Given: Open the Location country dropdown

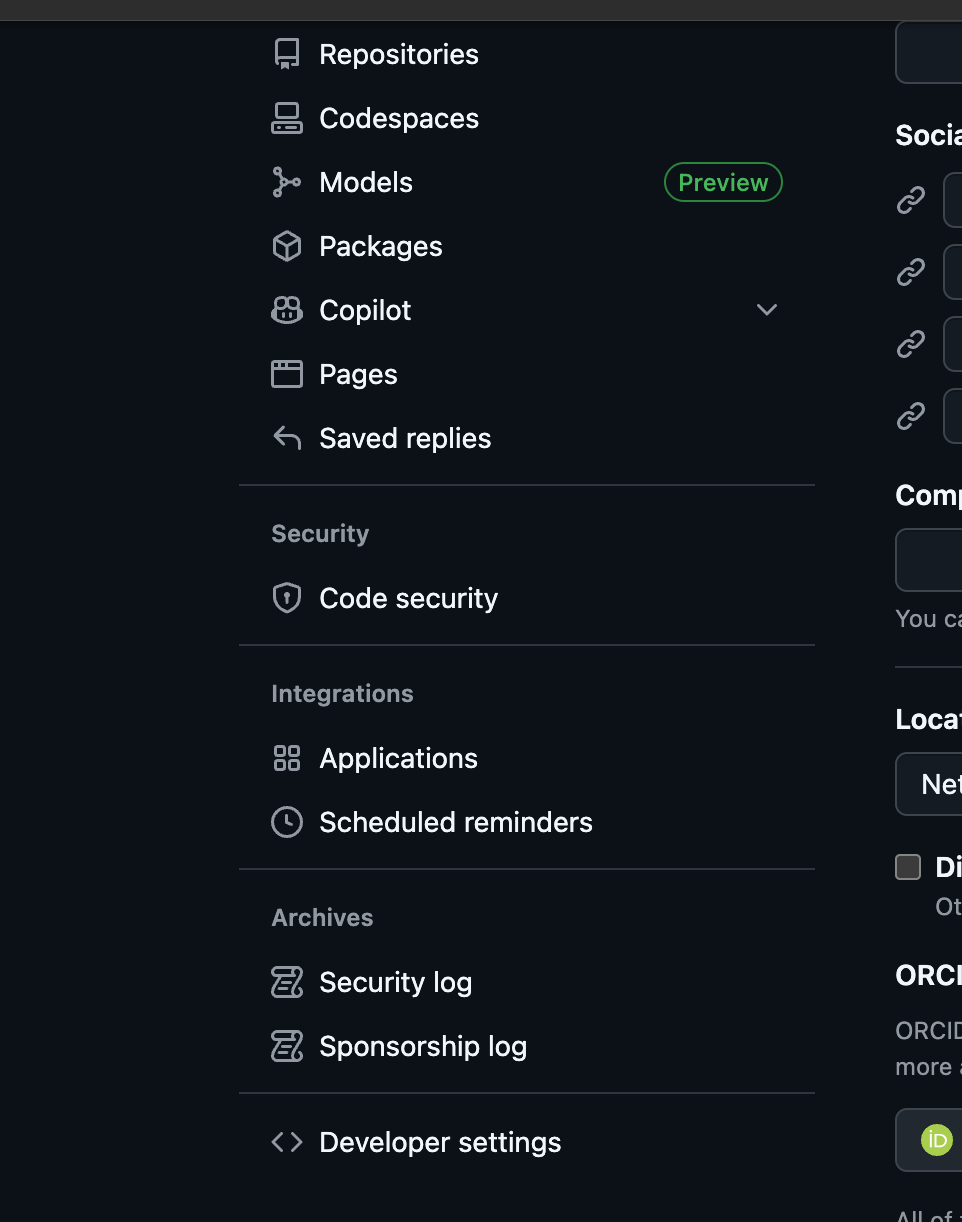Looking at the screenshot, I should point(940,784).
